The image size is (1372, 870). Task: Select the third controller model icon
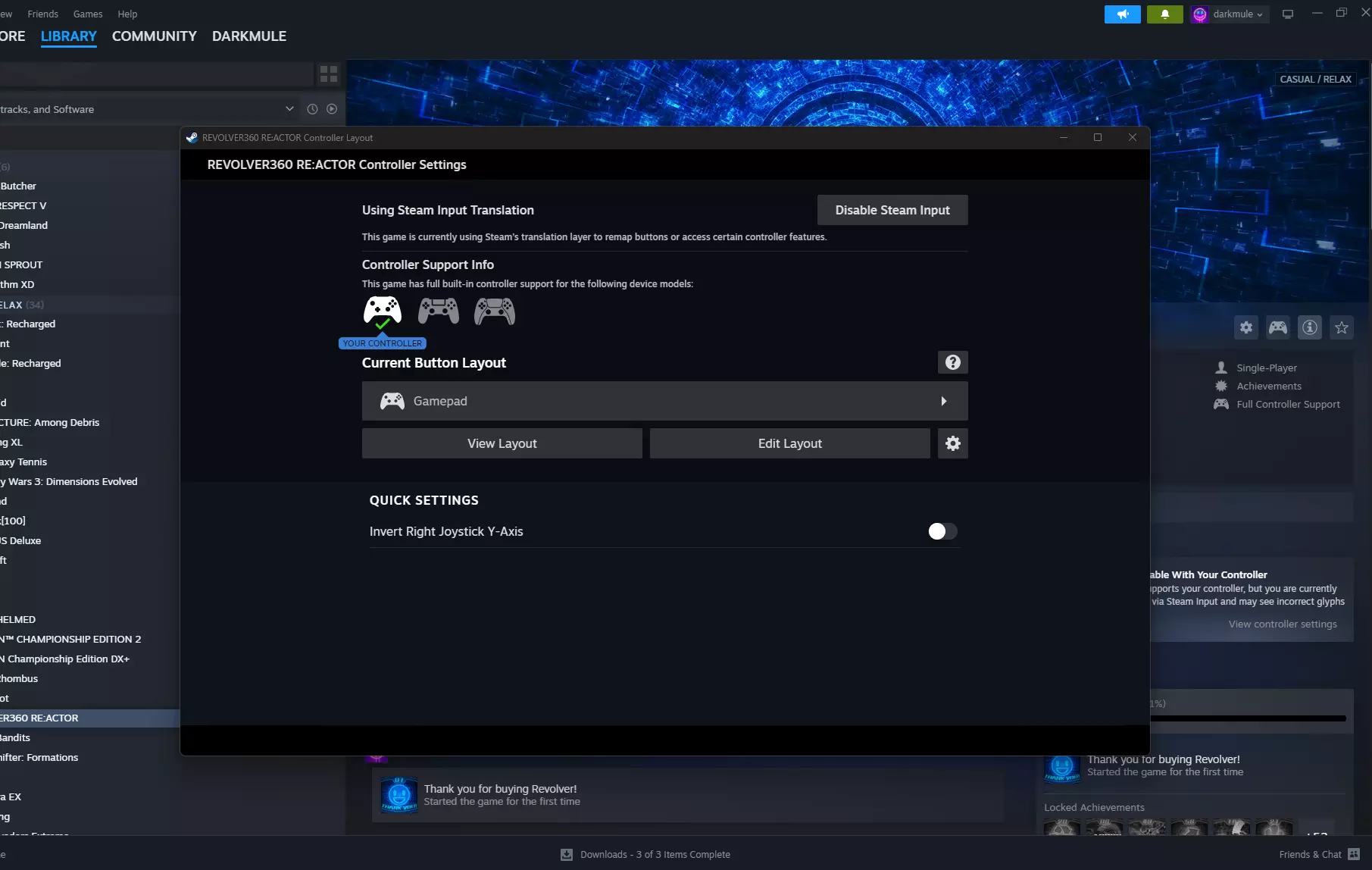[495, 311]
